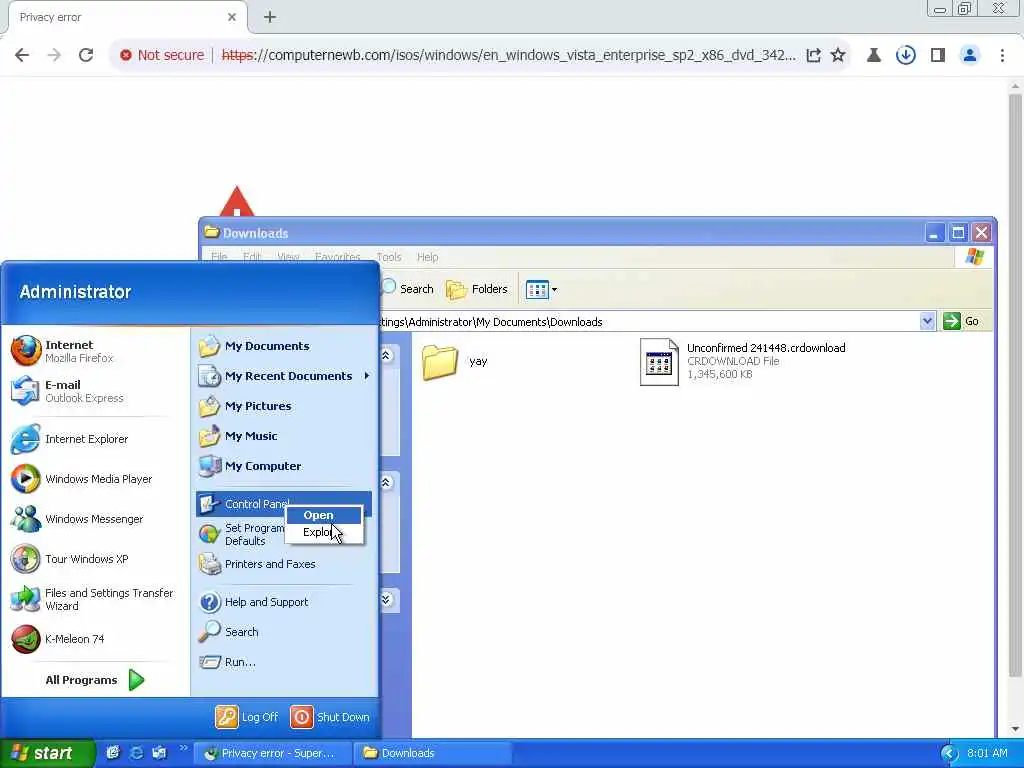Start Windows Media Player
1024x768 pixels.
95,479
